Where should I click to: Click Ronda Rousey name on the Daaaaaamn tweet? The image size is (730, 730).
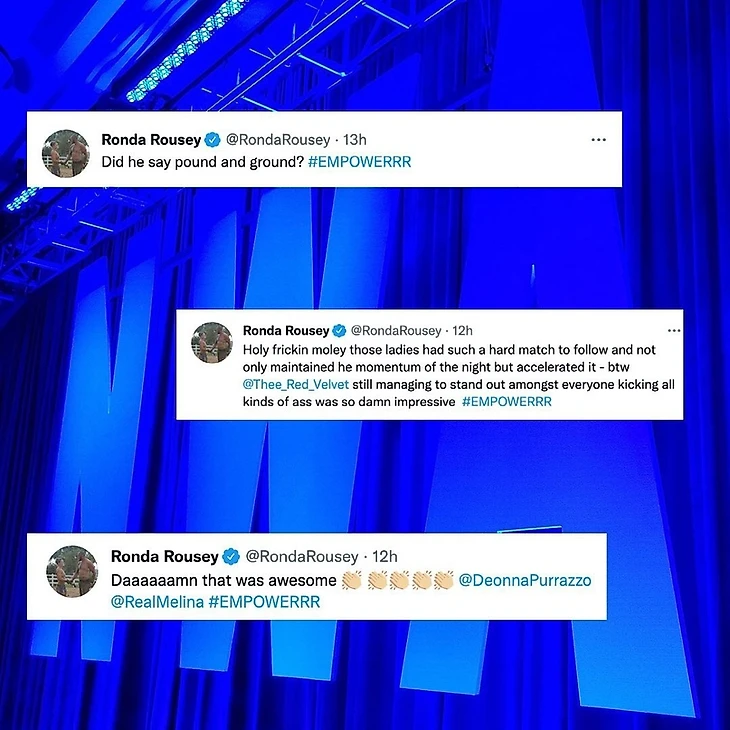pyautogui.click(x=165, y=556)
